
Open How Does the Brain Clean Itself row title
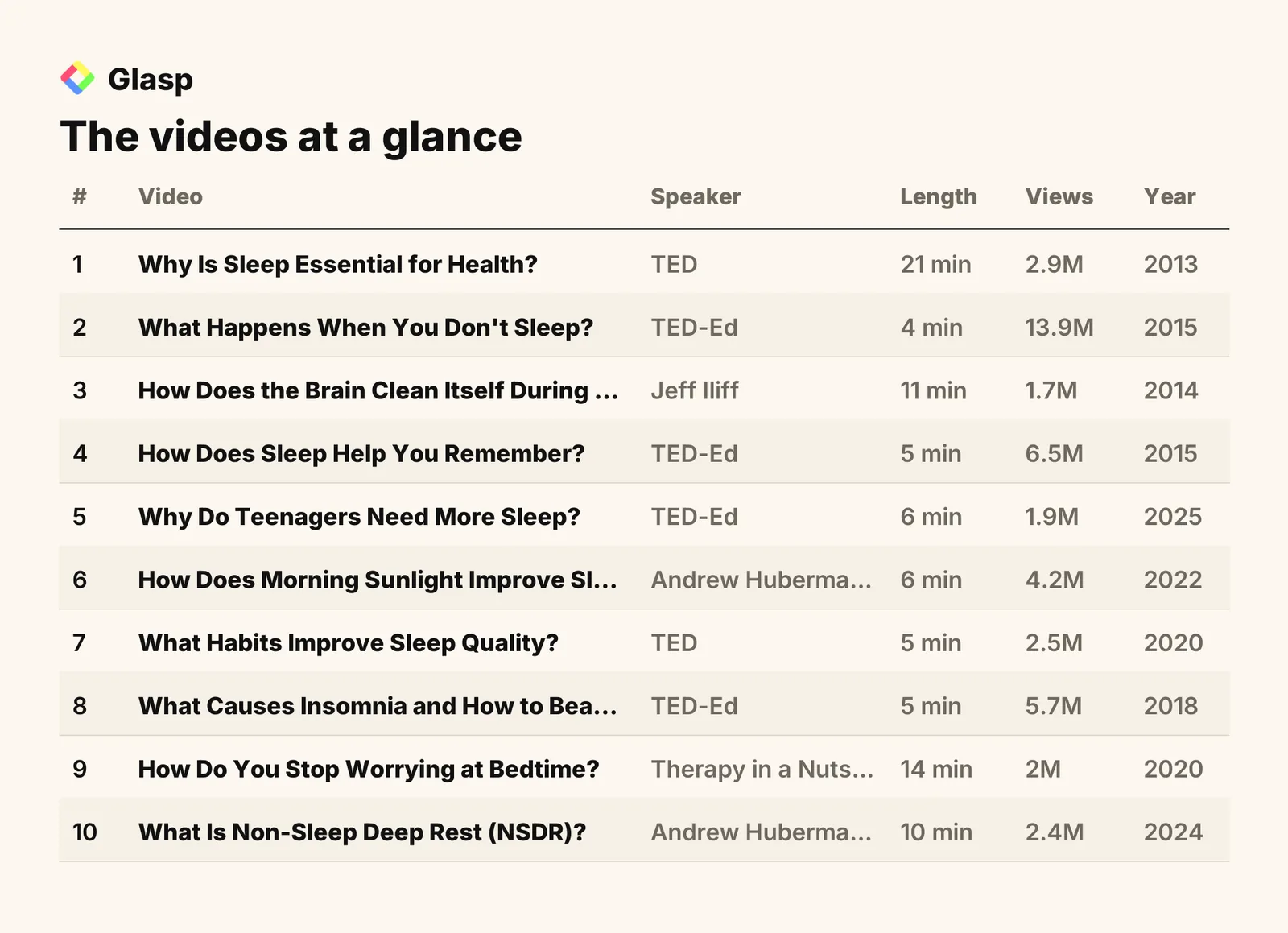tap(378, 390)
